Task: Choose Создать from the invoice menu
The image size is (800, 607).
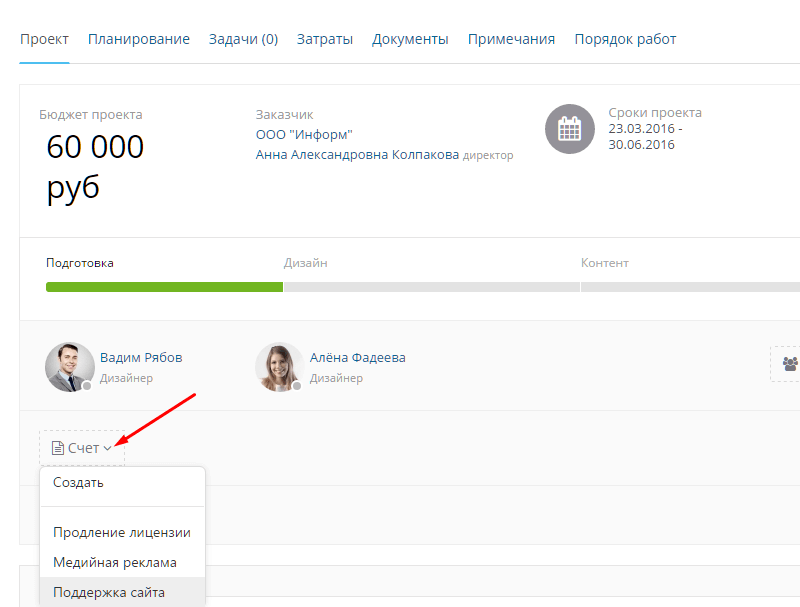Action: click(78, 482)
